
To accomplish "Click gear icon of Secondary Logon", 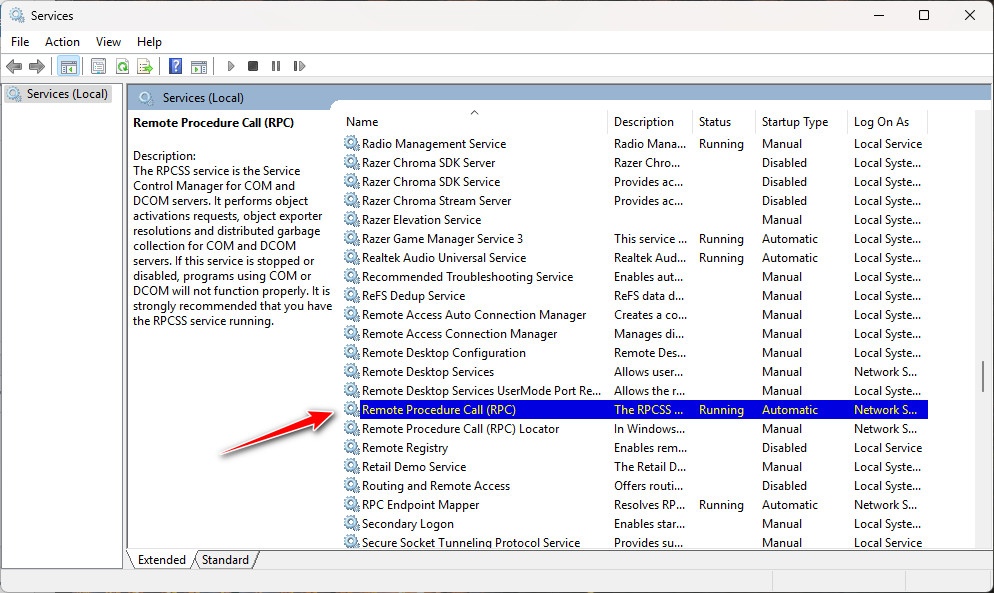I will coord(352,524).
